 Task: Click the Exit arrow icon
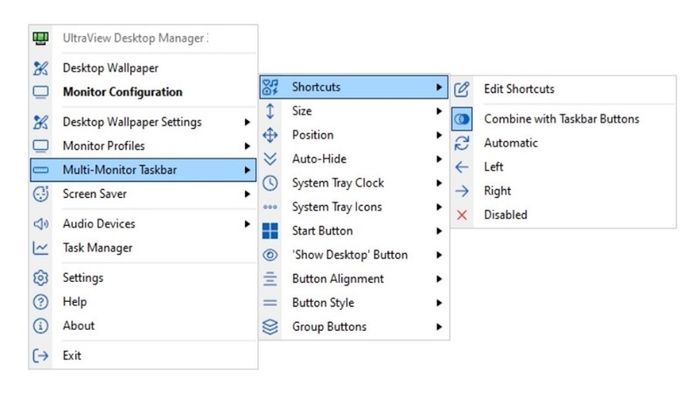coord(41,356)
